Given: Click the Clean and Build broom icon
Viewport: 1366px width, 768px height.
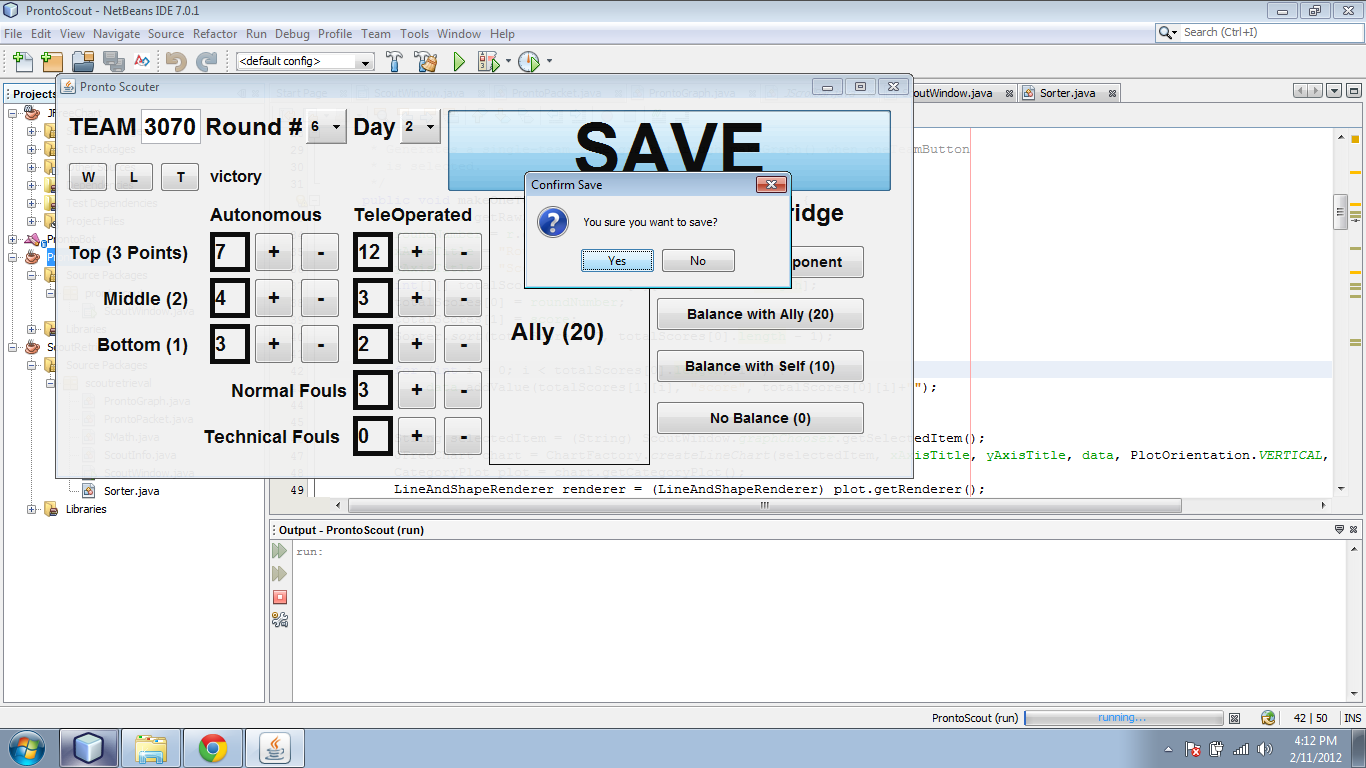Looking at the screenshot, I should [x=426, y=62].
